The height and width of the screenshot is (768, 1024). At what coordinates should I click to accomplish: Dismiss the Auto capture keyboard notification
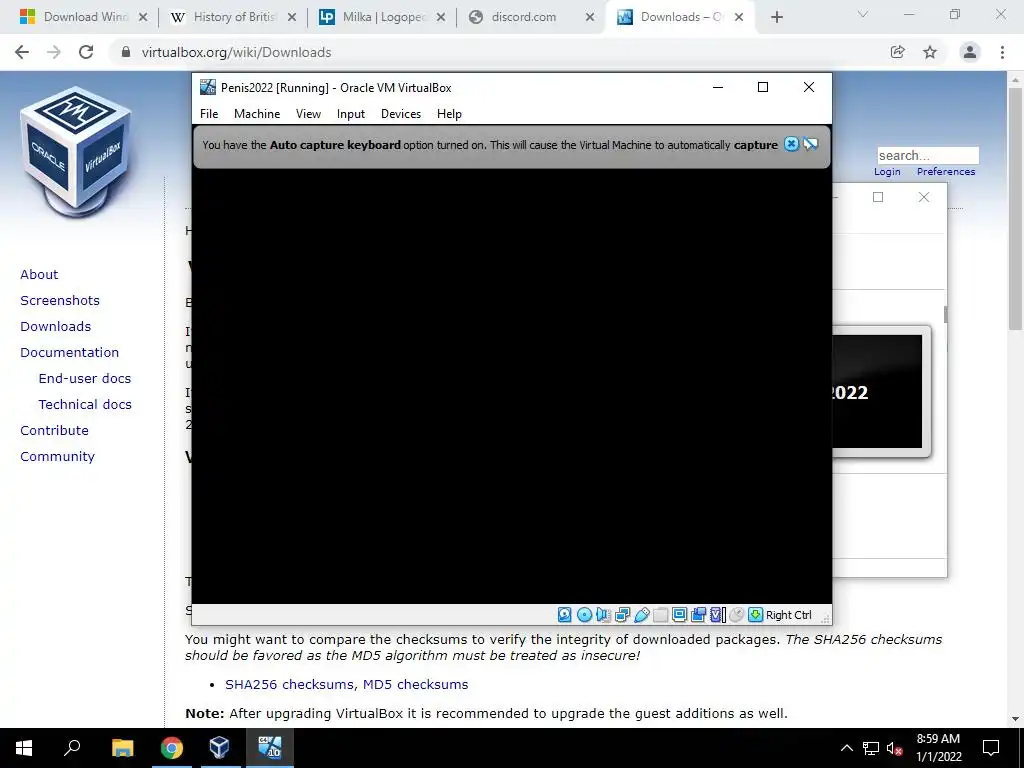click(x=791, y=144)
